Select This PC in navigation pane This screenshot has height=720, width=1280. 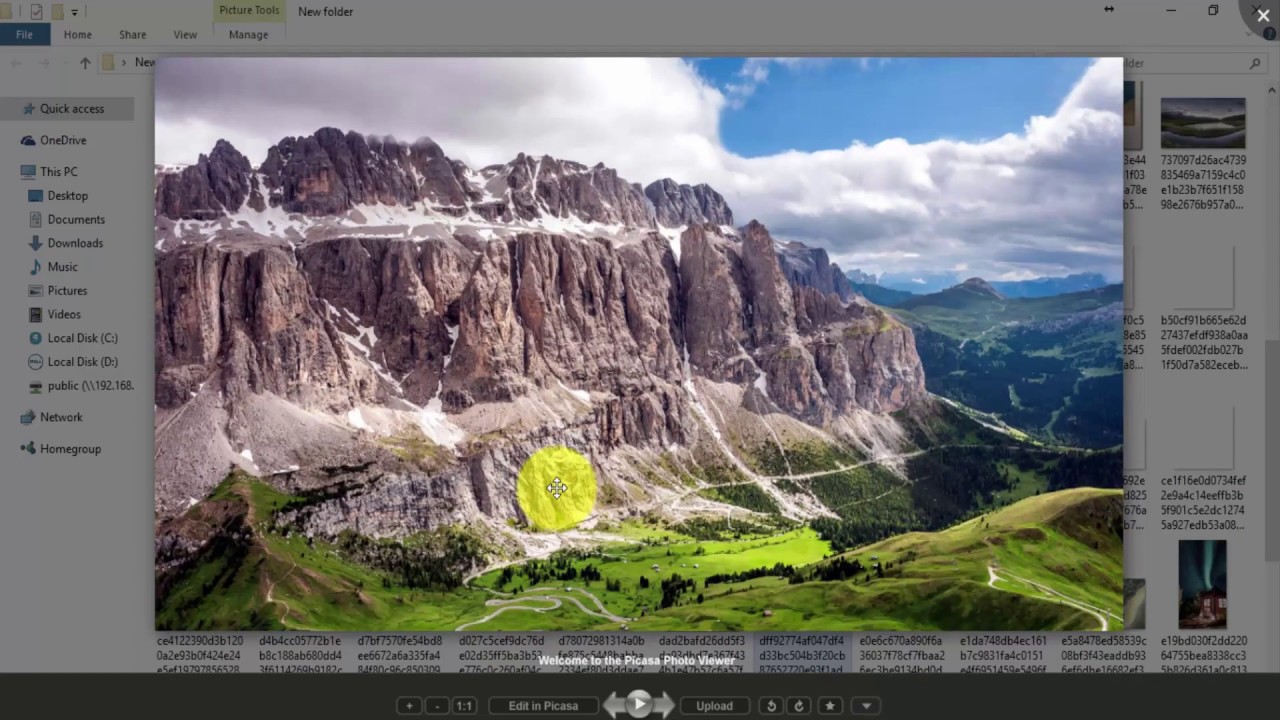[58, 172]
